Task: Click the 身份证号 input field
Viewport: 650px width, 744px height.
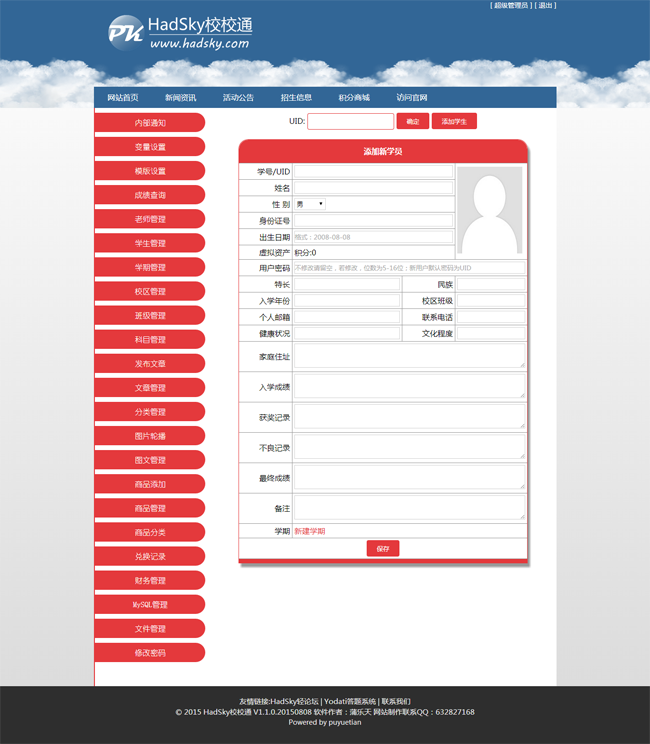Action: (373, 221)
